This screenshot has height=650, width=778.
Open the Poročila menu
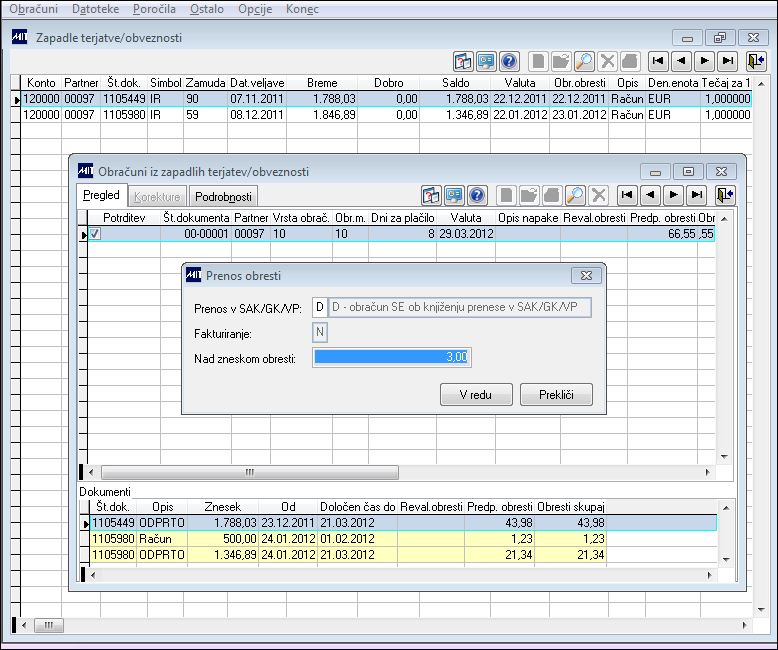click(154, 9)
